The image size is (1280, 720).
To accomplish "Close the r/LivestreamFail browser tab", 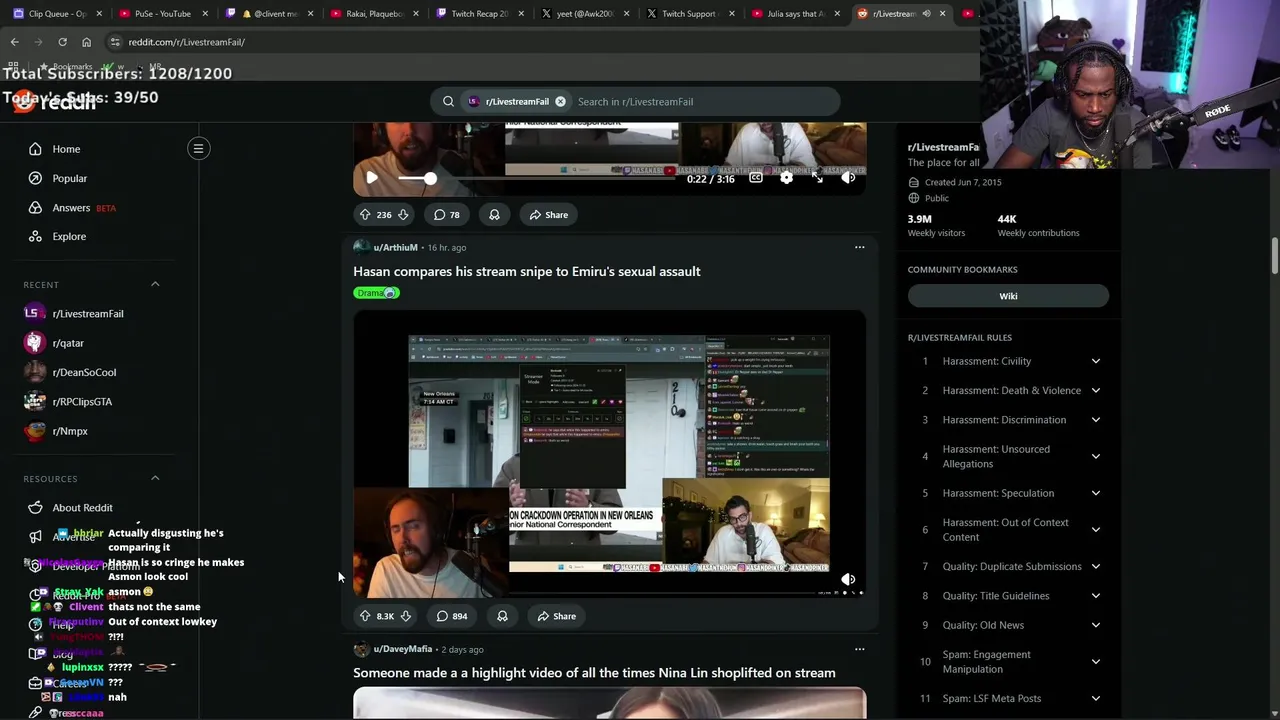I will tap(942, 14).
